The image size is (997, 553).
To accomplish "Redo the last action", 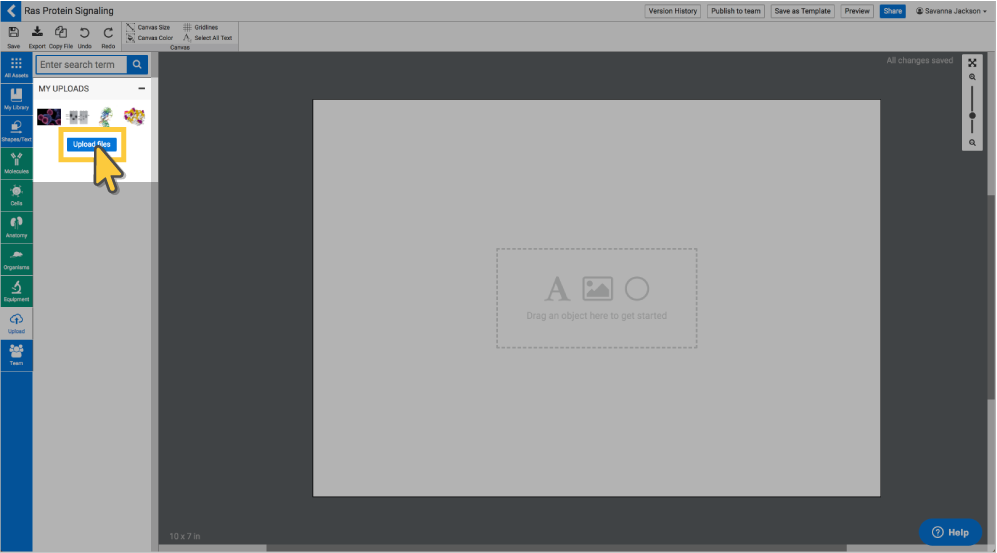I will 108,37.
